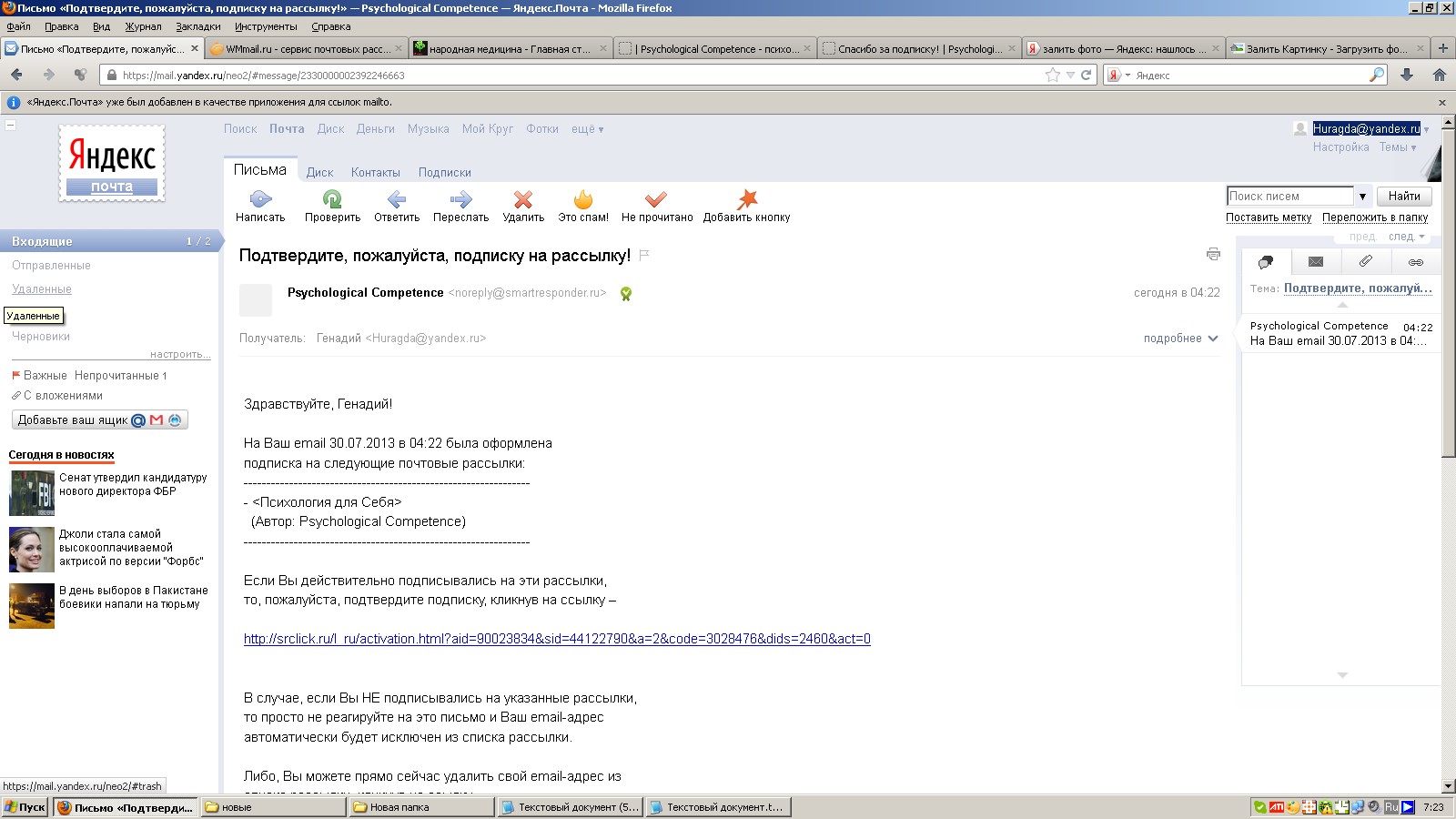Open the Темы dropdown menu

point(1397,147)
